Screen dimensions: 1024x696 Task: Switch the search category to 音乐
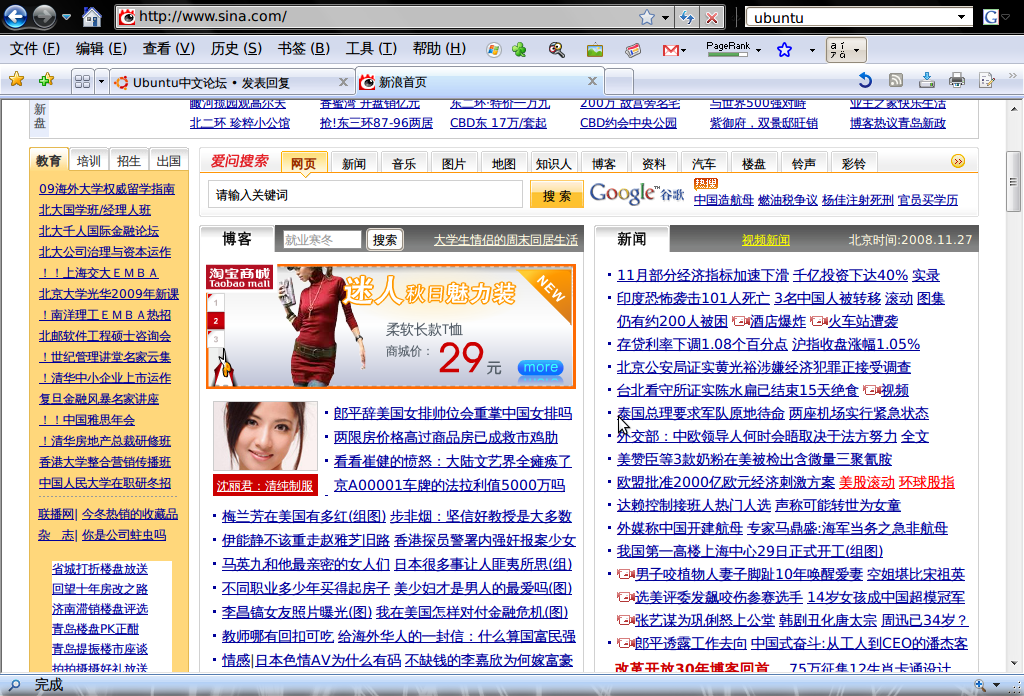(404, 164)
